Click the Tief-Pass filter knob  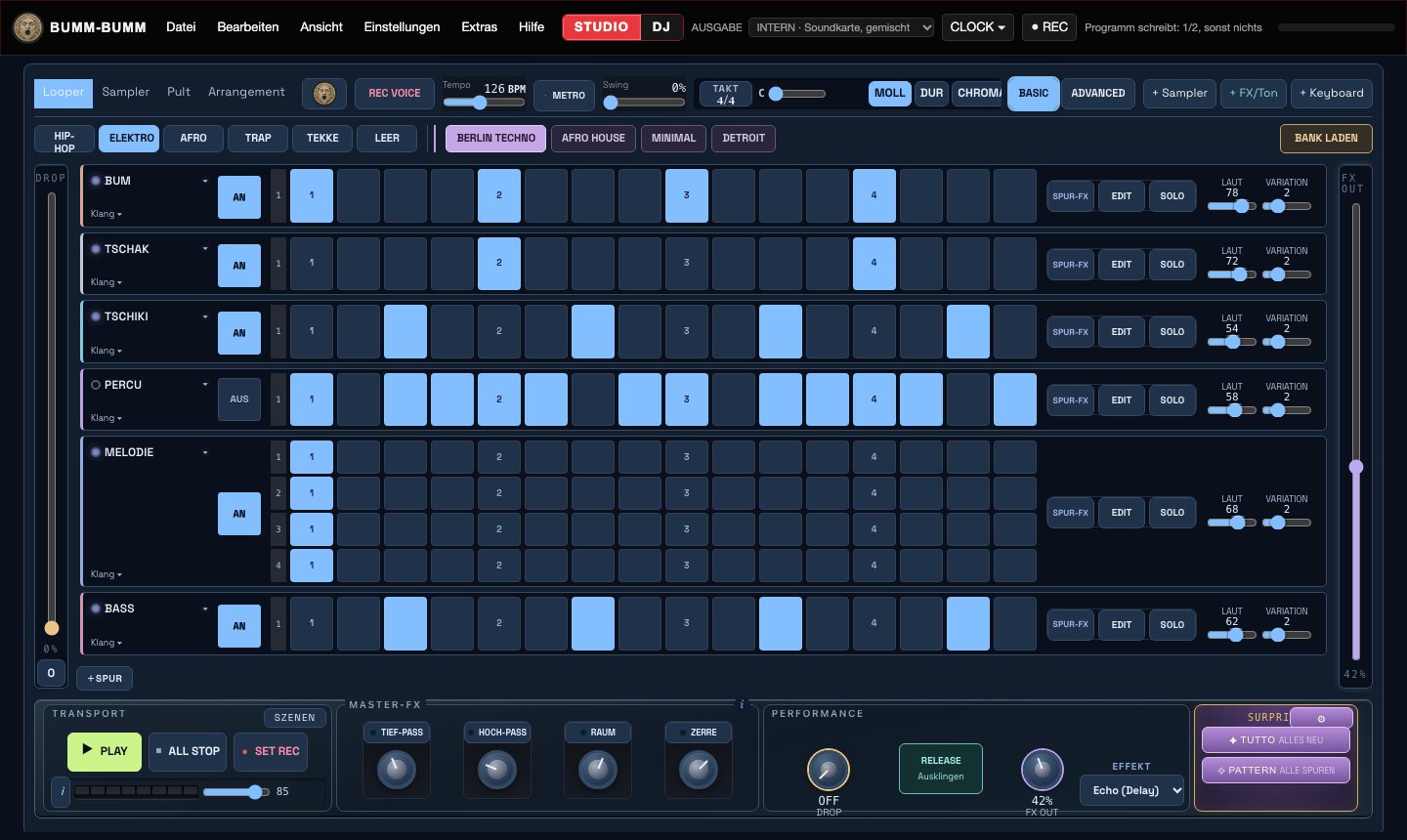396,771
